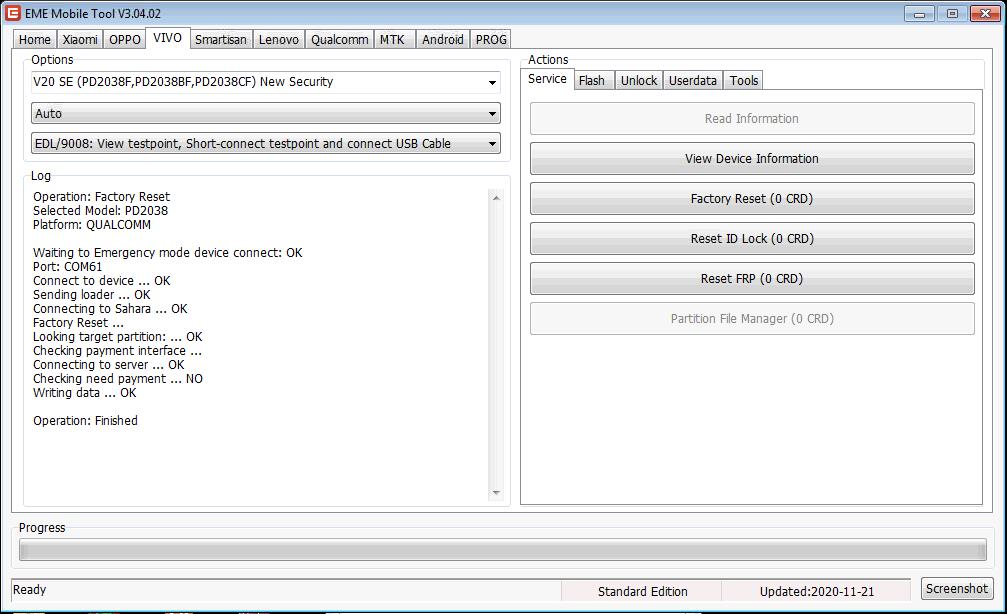Click Reset ID Lock (0 CRD)
The image size is (1007, 614).
pos(752,239)
